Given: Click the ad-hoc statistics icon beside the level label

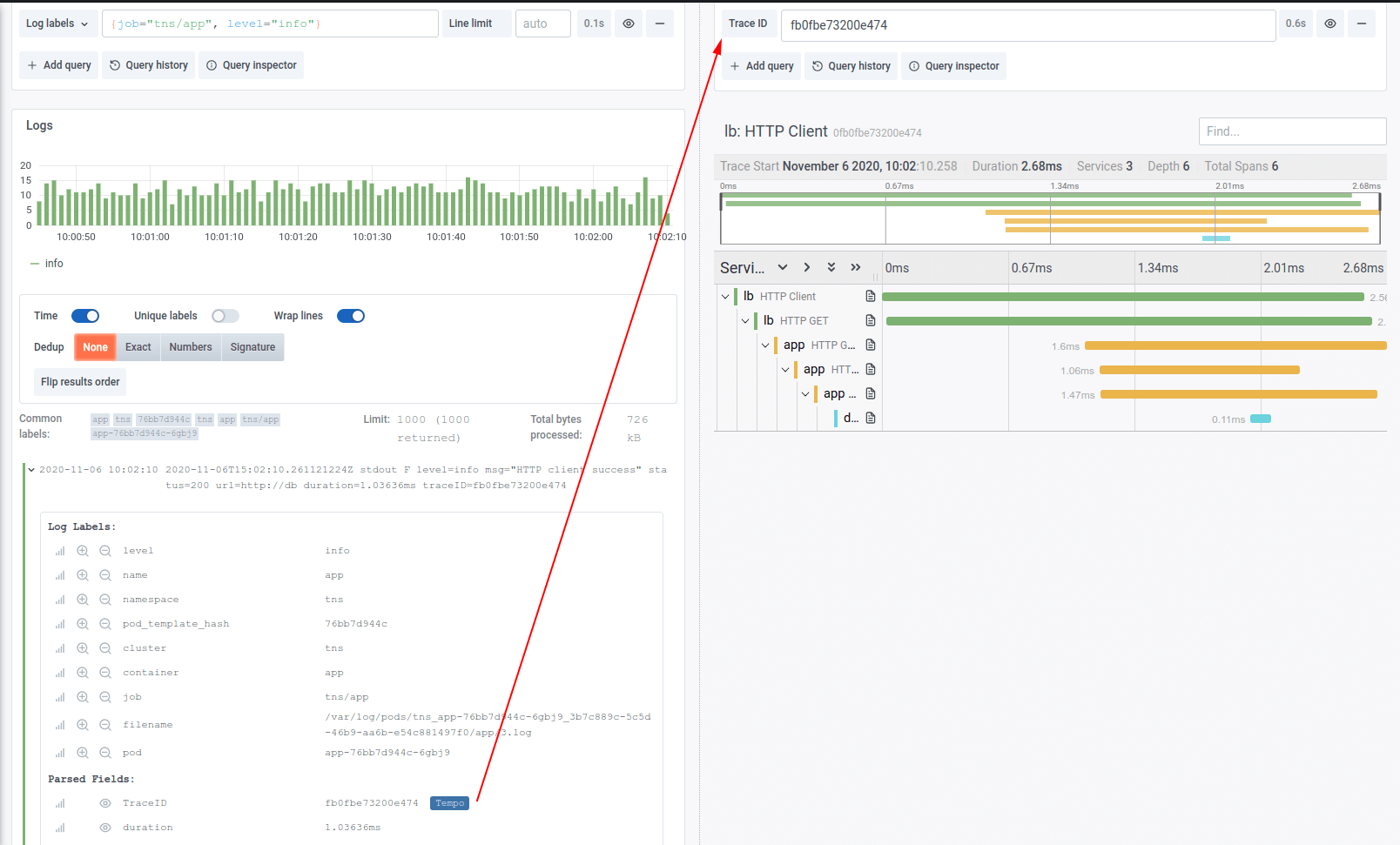Looking at the screenshot, I should (59, 550).
